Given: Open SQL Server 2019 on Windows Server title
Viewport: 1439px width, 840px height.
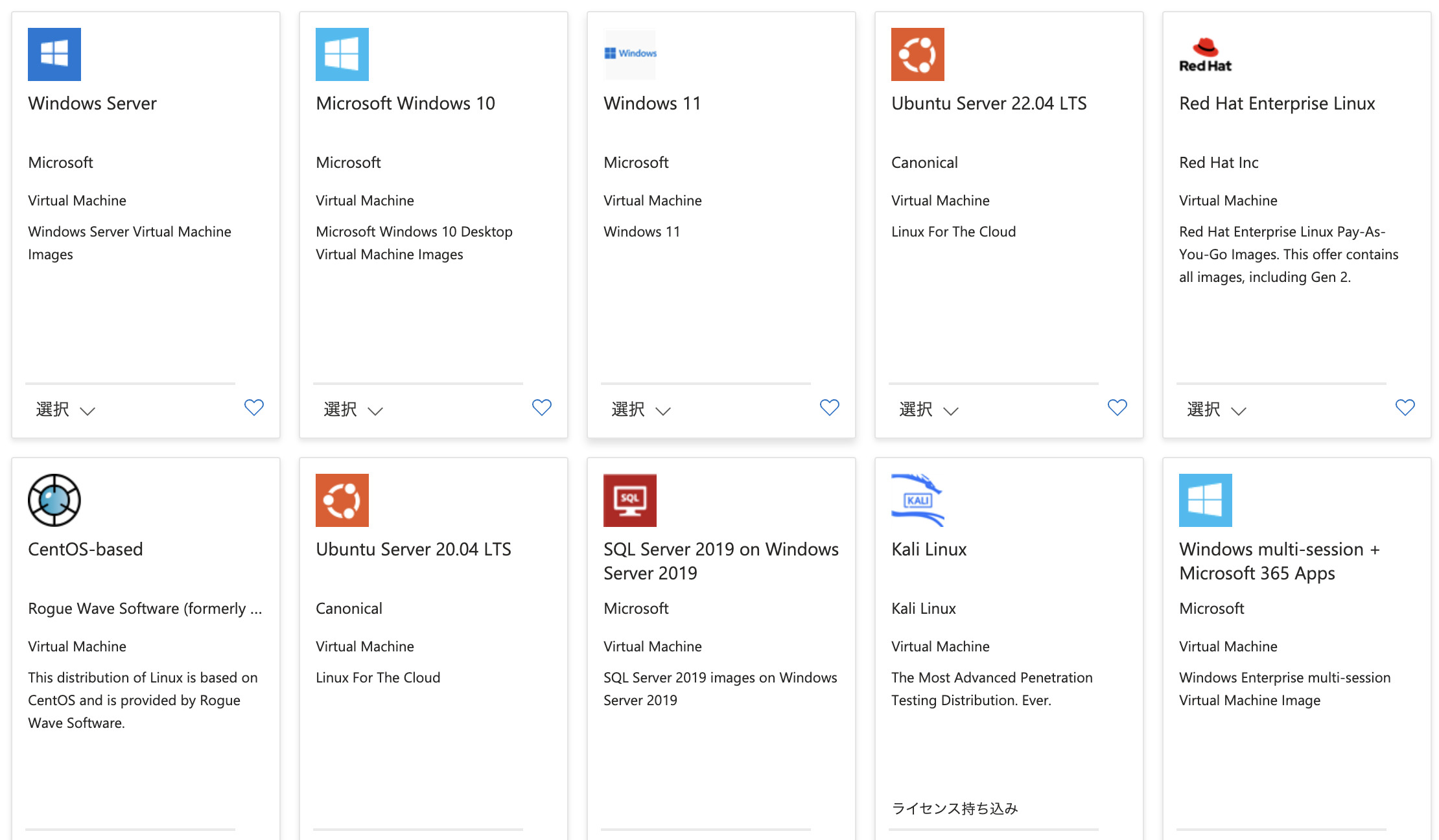Looking at the screenshot, I should pyautogui.click(x=721, y=561).
